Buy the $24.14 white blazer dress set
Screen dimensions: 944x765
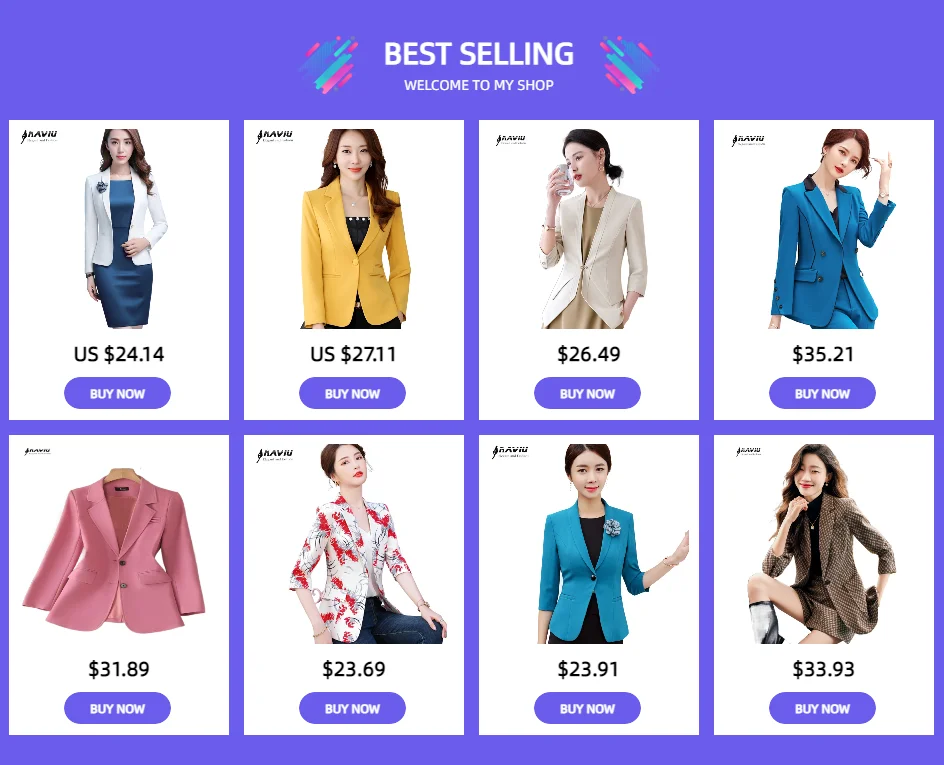pos(117,393)
